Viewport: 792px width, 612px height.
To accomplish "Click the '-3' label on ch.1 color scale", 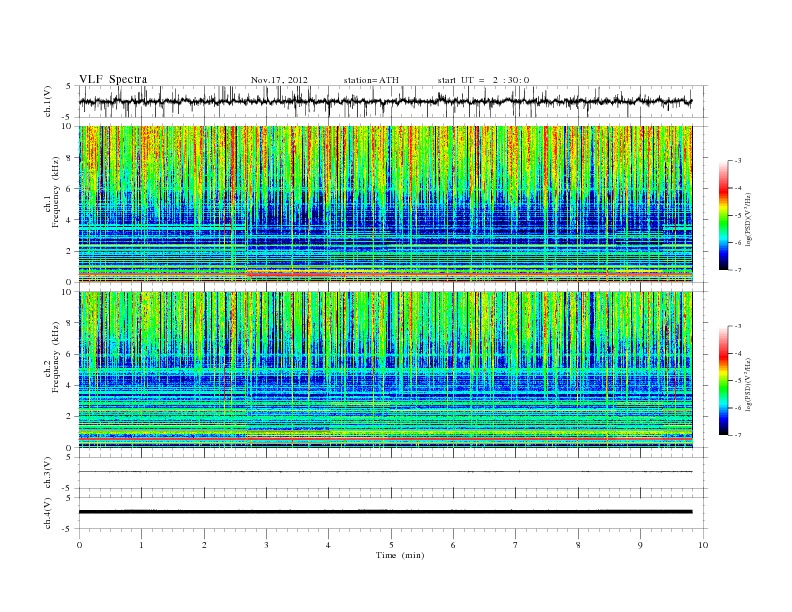I will pos(737,161).
